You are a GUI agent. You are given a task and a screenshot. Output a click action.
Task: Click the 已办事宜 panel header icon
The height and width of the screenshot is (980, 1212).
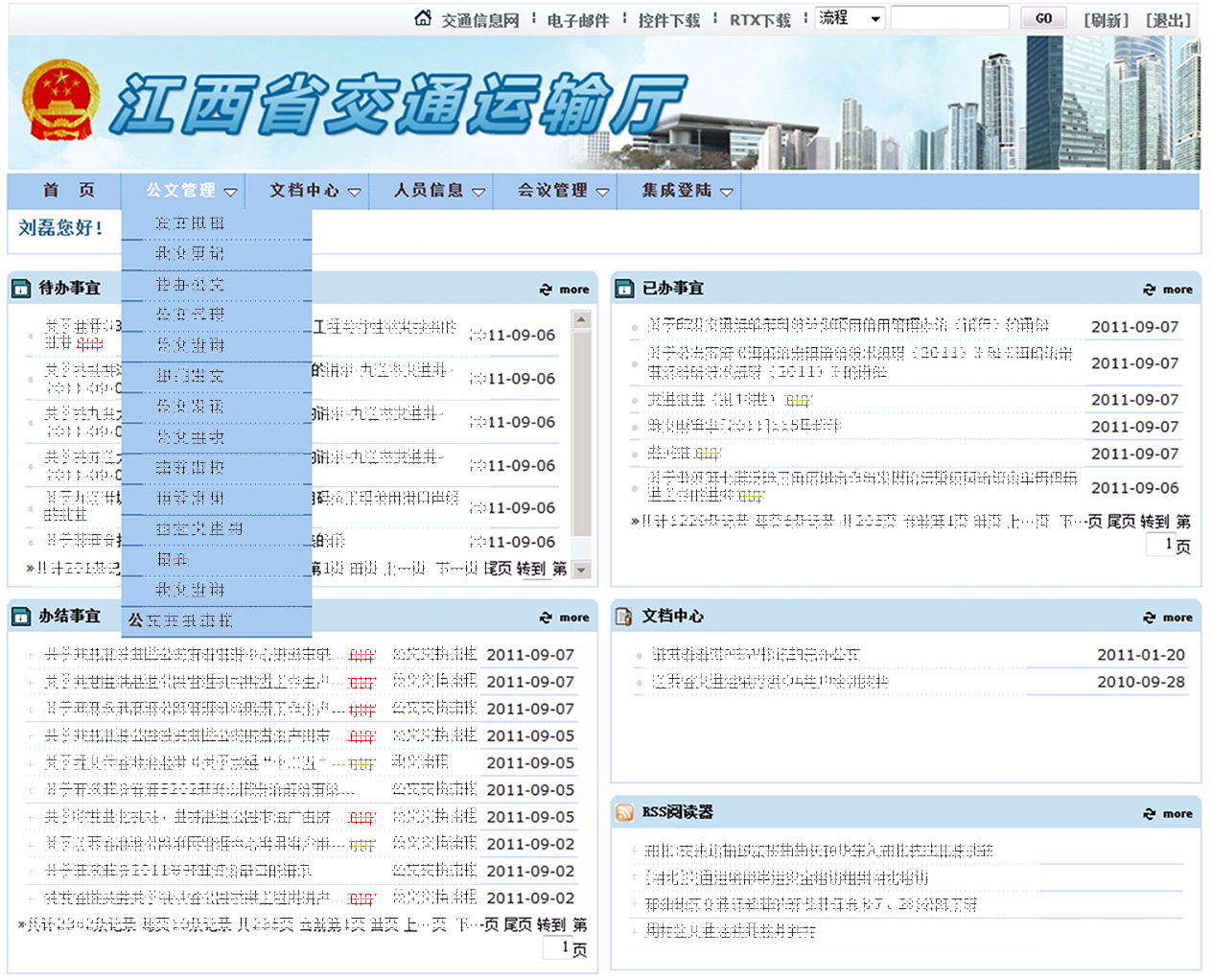[x=624, y=288]
